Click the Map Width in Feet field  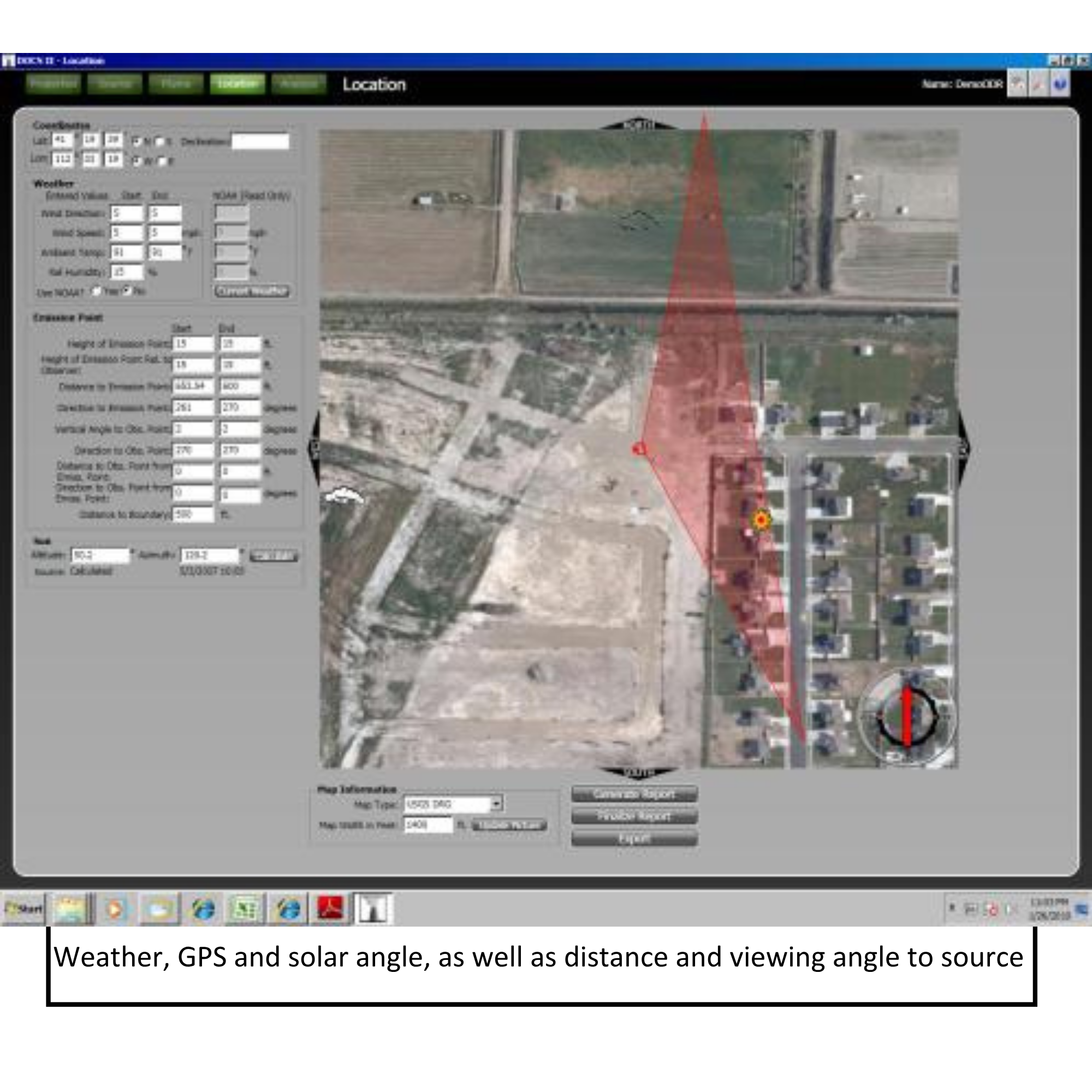pos(429,825)
